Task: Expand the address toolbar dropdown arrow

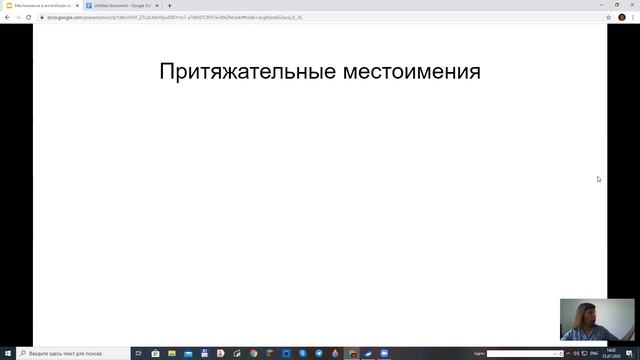Action: point(555,354)
